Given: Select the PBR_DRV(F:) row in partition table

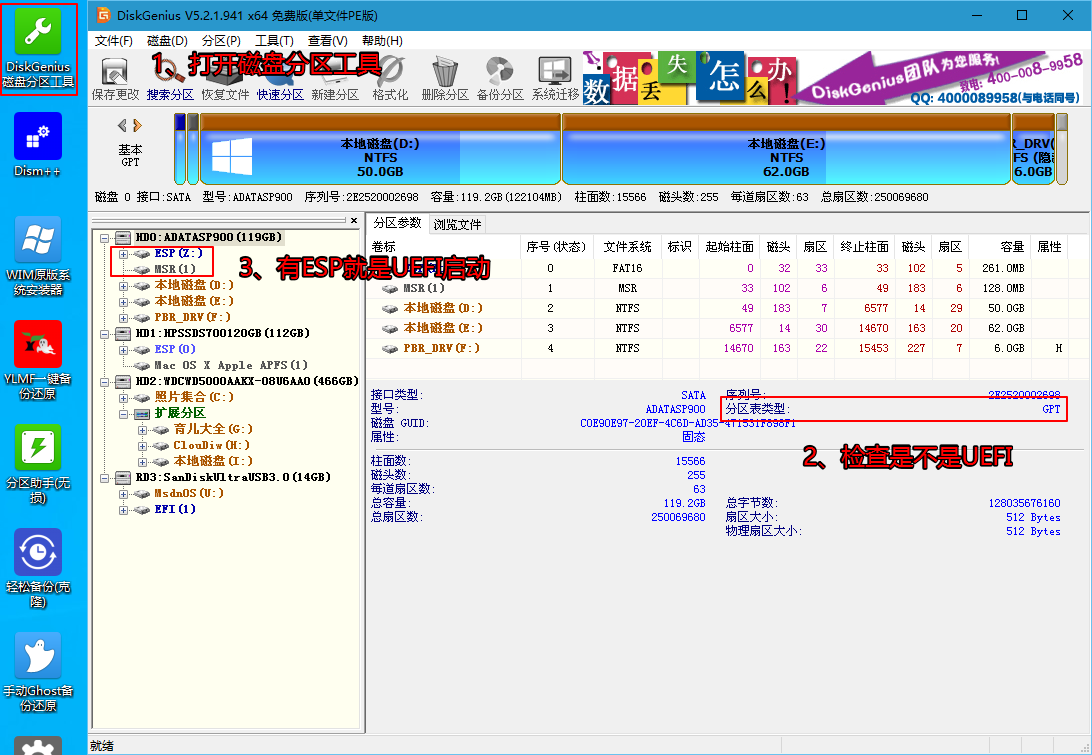Looking at the screenshot, I should click(441, 348).
